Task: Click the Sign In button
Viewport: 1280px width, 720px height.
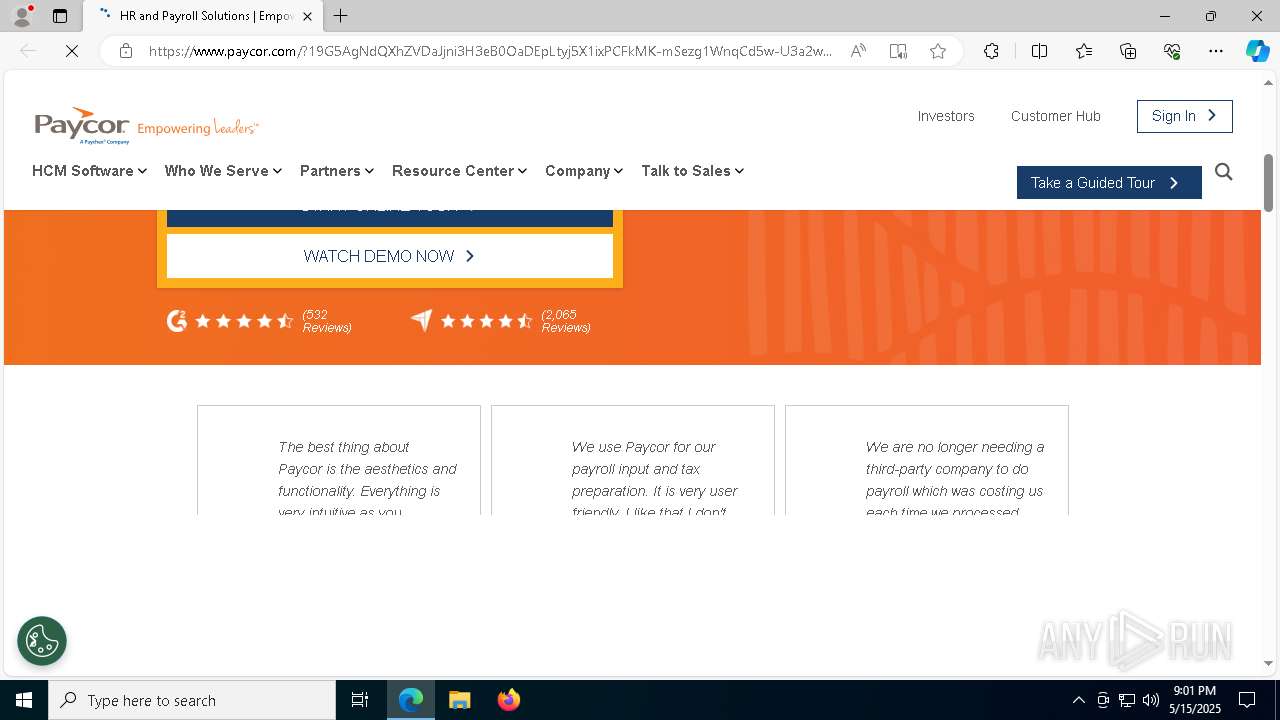Action: click(1185, 116)
